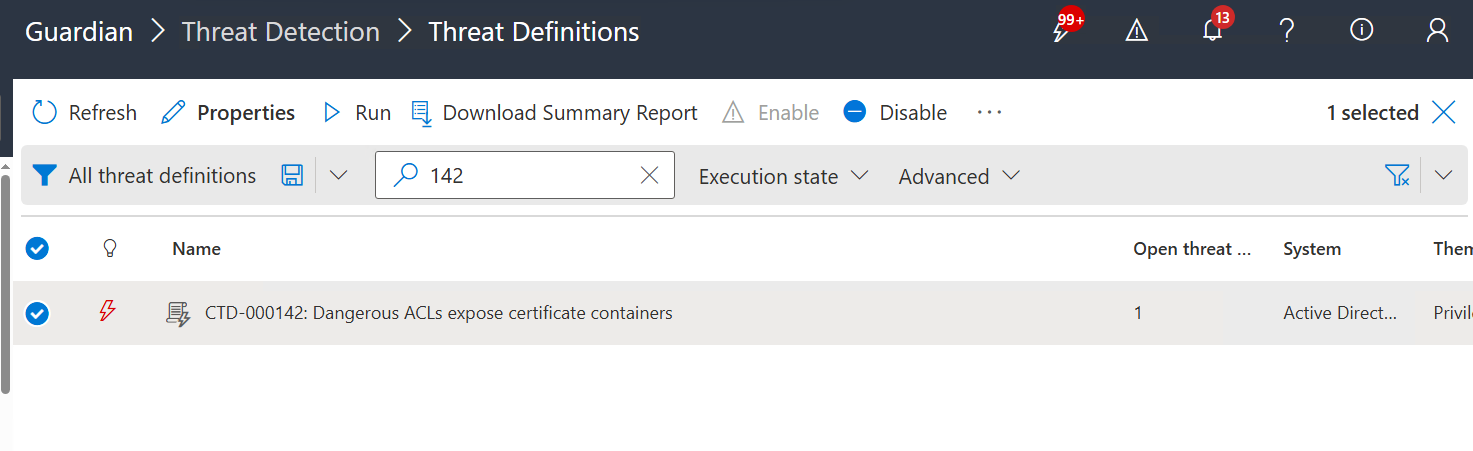The height and width of the screenshot is (451, 1473).
Task: Open the view selector chevron beside save icon
Action: tap(339, 176)
